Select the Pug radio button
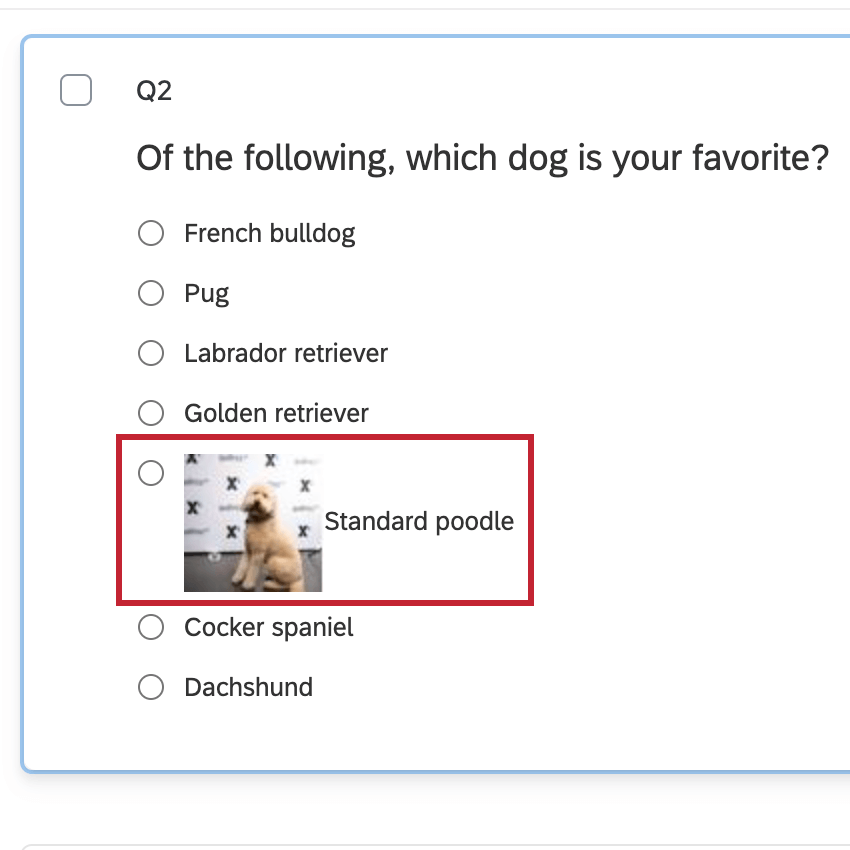Screen dimensions: 850x850 point(151,293)
